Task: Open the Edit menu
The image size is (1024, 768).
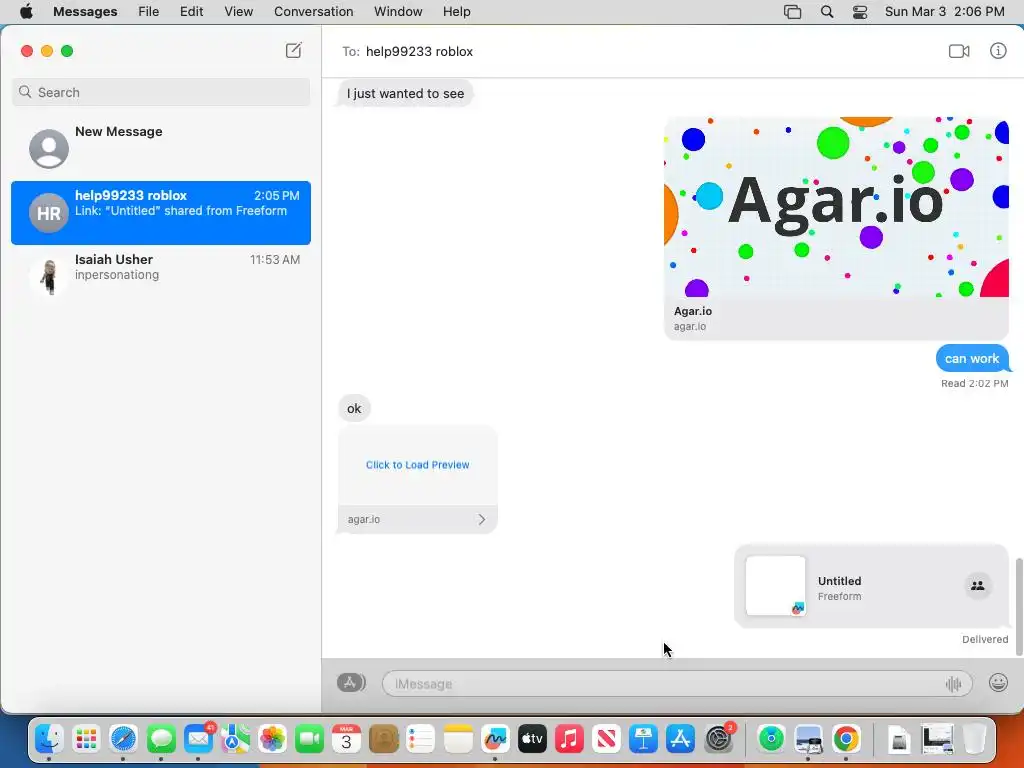Action: tap(191, 12)
